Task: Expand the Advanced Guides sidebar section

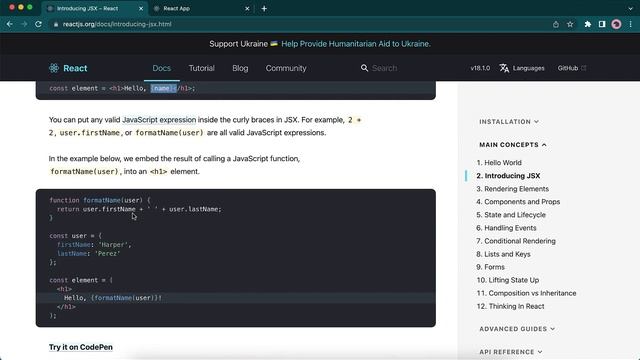Action: (517, 329)
